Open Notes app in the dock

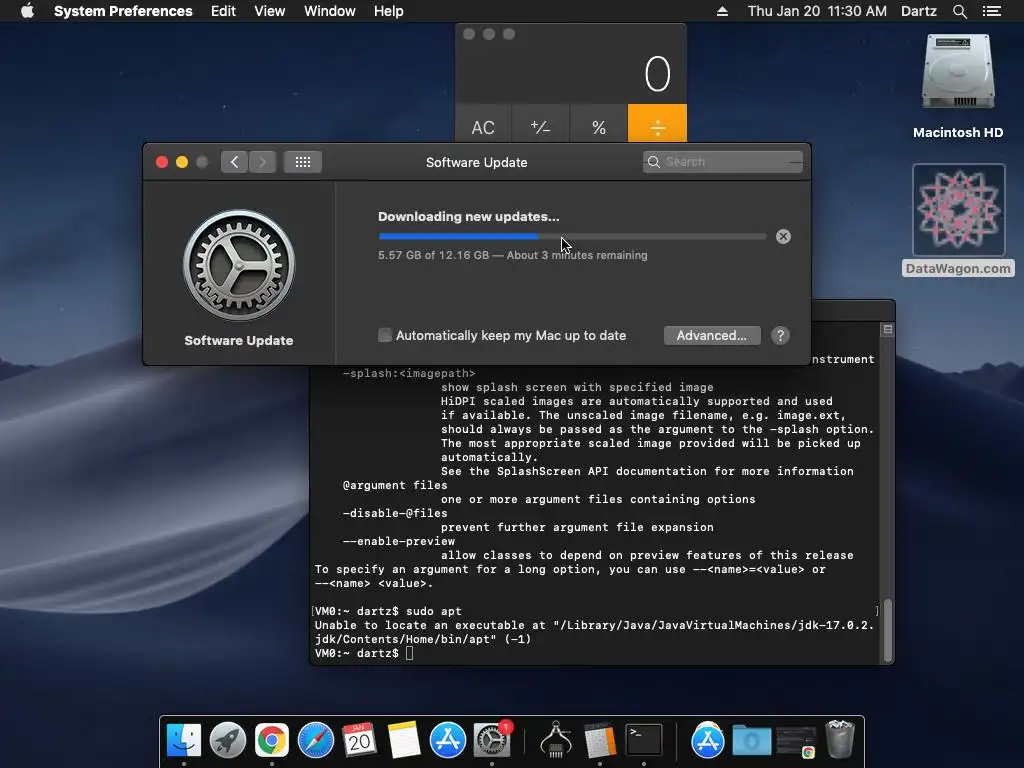(x=404, y=741)
